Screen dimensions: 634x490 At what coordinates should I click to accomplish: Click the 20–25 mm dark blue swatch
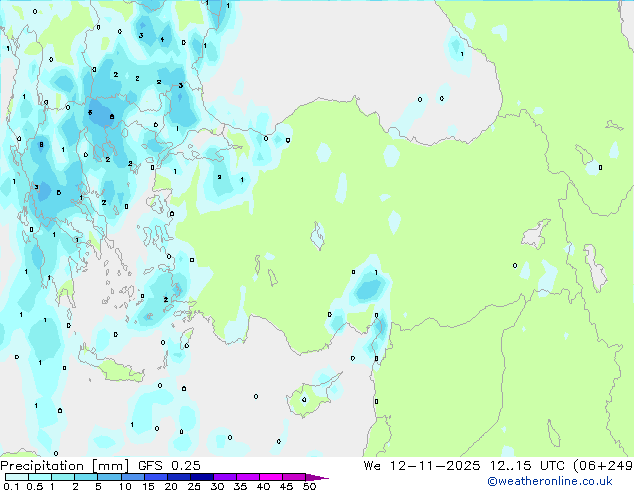pos(178,477)
